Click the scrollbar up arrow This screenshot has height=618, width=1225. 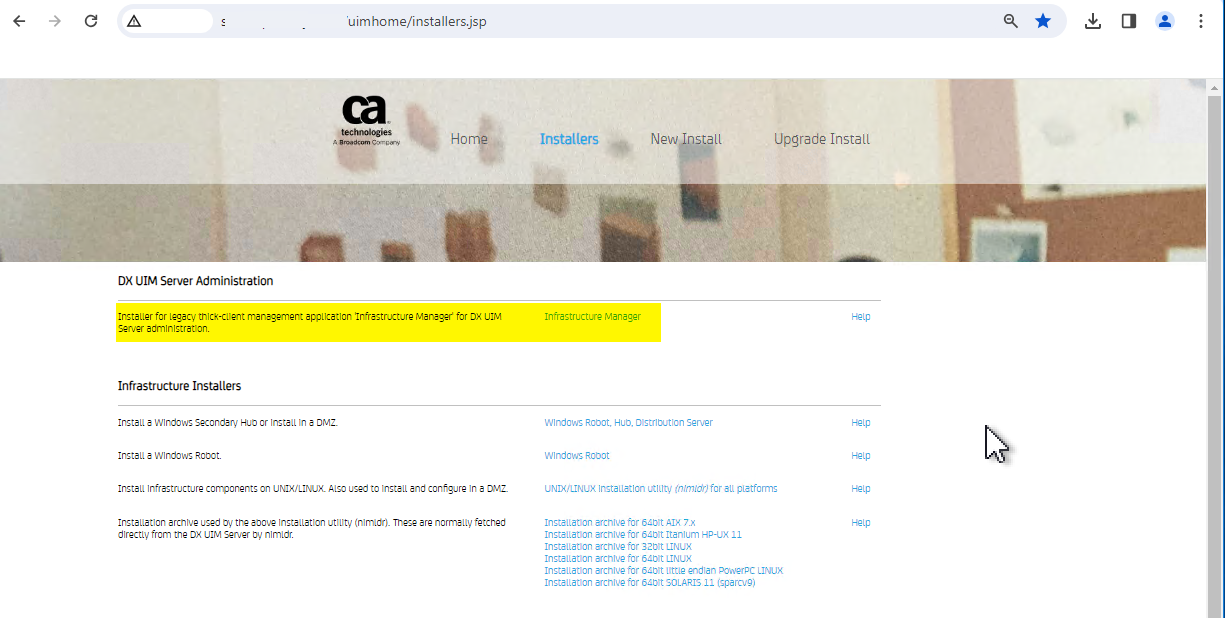[x=1214, y=87]
